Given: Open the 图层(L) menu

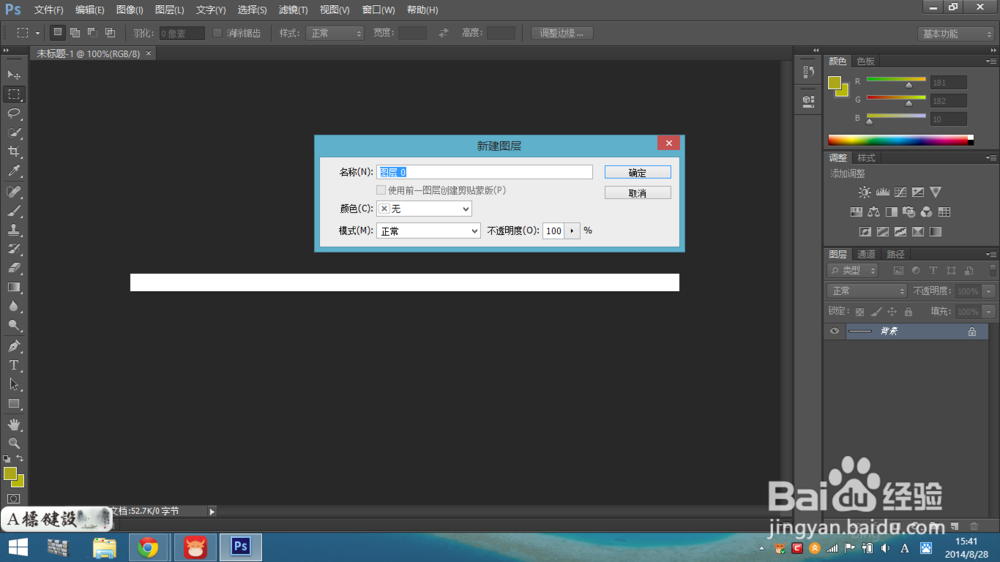Looking at the screenshot, I should [169, 10].
